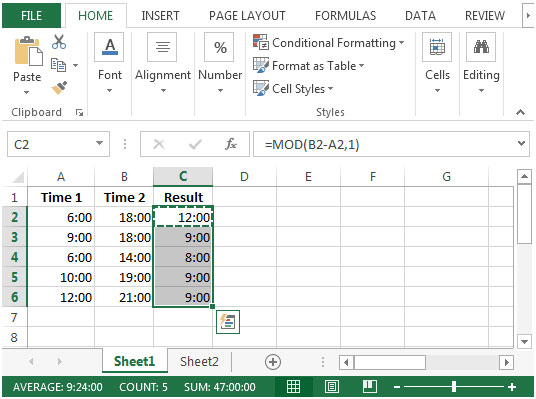The width and height of the screenshot is (536, 399).
Task: Select row 7 header
Action: click(14, 318)
